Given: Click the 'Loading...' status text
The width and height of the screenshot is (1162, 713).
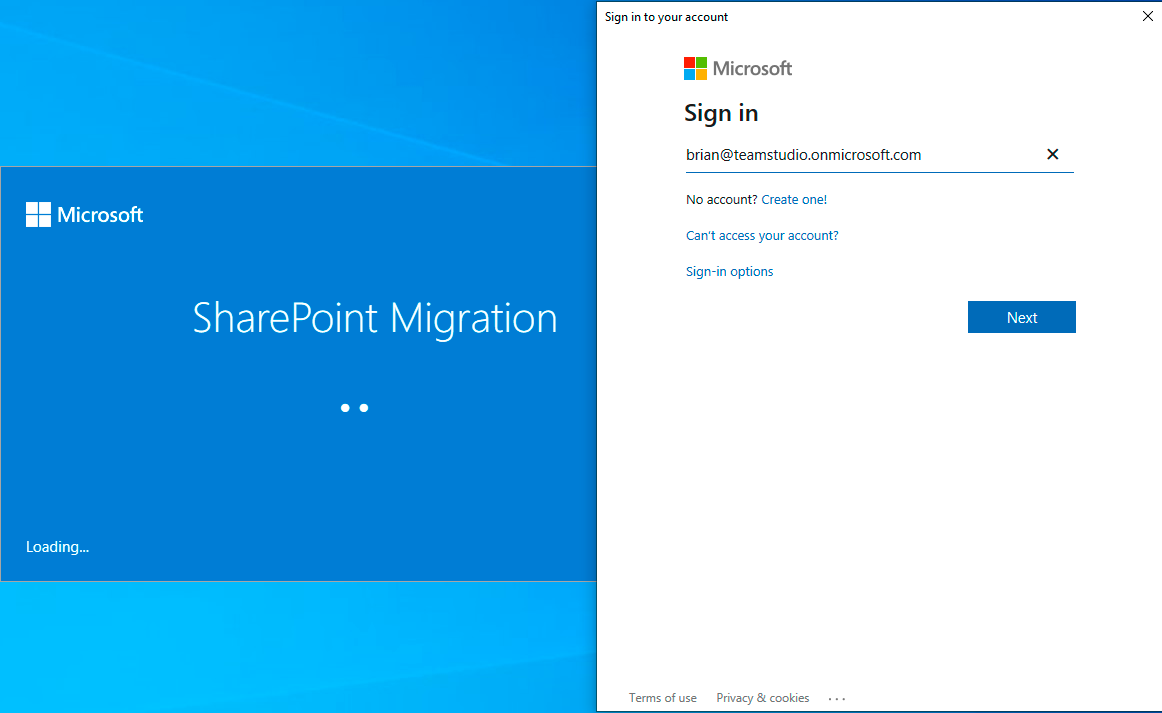Looking at the screenshot, I should pos(57,547).
